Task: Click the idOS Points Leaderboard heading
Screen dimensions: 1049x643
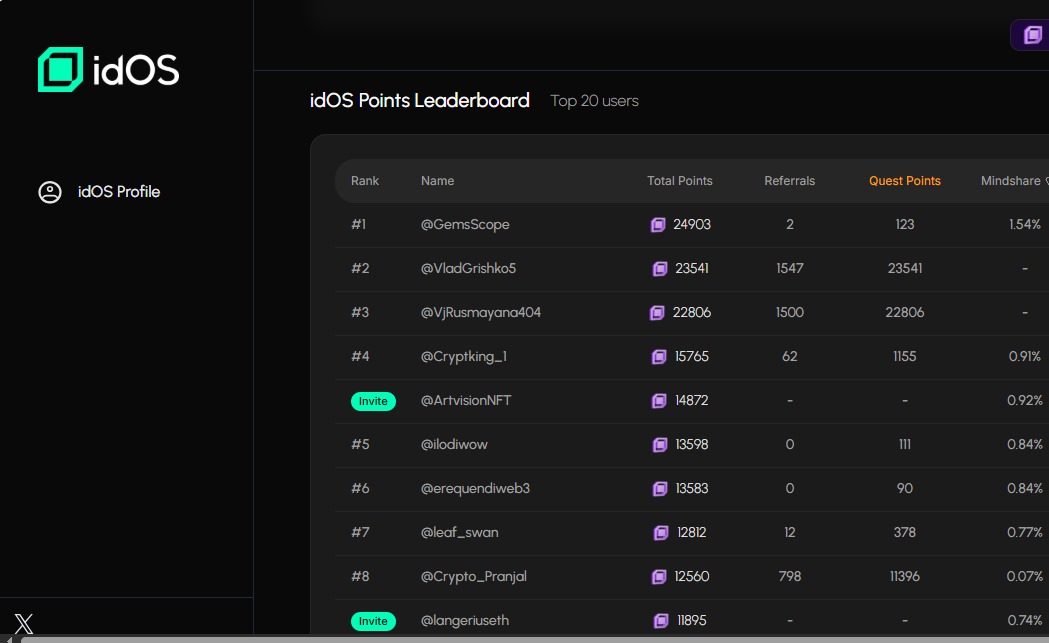Action: (x=419, y=101)
